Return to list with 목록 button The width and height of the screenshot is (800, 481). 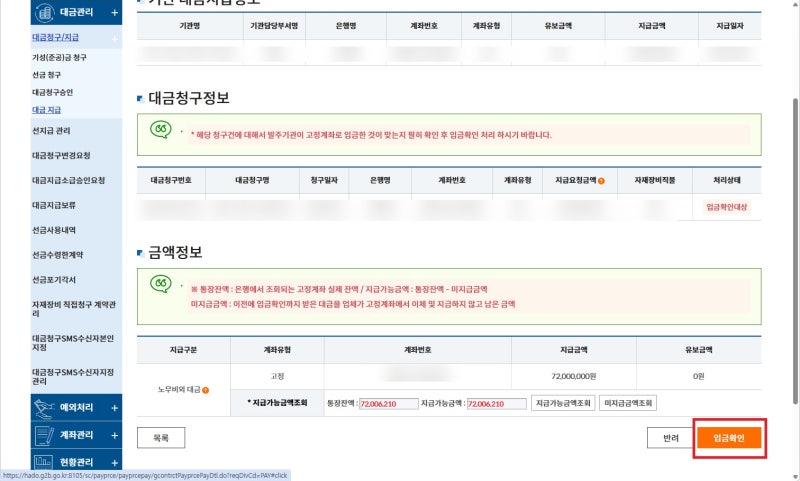[161, 438]
